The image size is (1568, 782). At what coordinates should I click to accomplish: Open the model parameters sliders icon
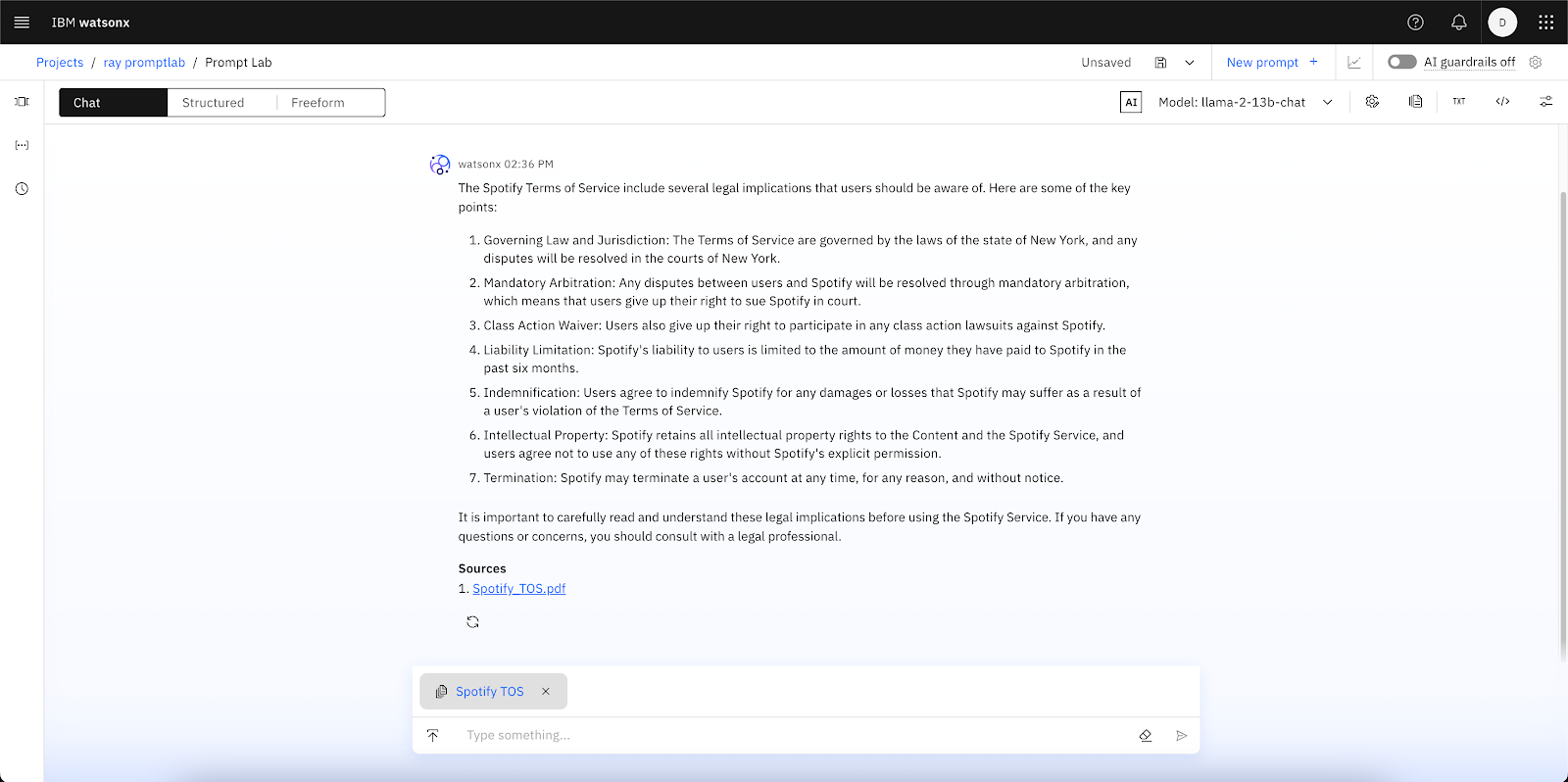(x=1545, y=102)
